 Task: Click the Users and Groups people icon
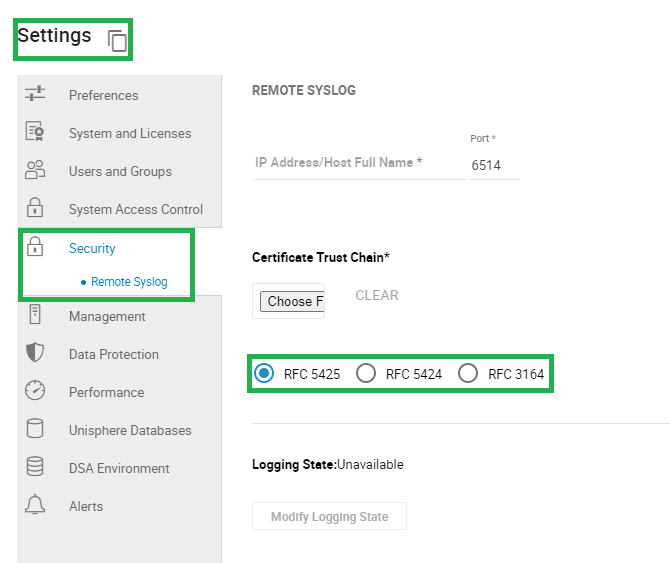click(35, 170)
